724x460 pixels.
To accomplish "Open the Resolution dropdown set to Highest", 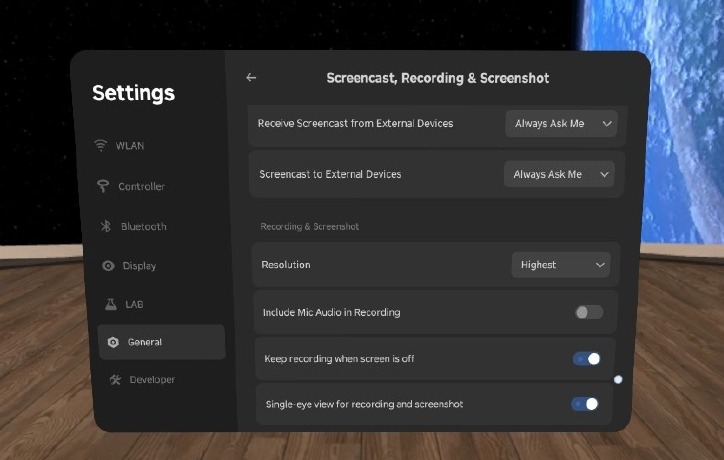I will [x=560, y=265].
